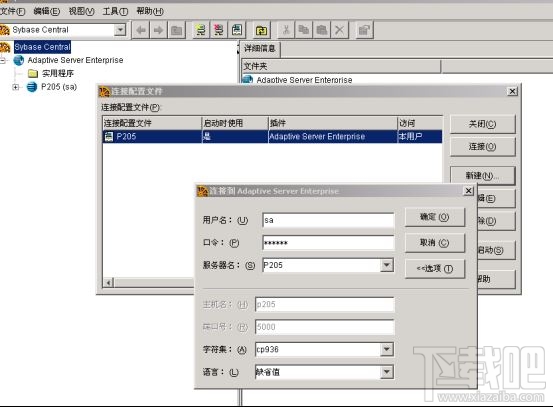Click the 取消(C) button in connect dialog
Screen dimensions: 553x407
435,243
